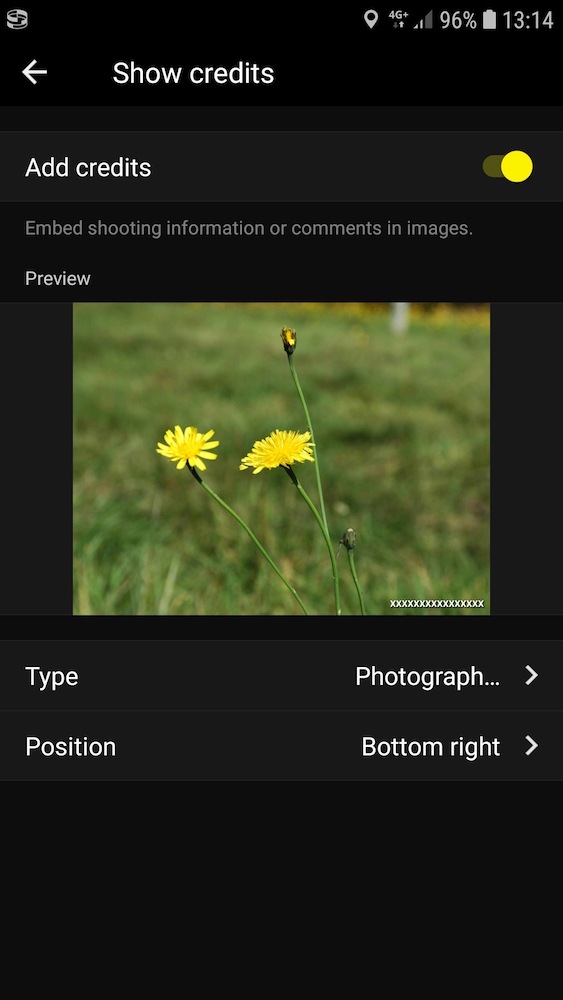Tap the back arrow icon
Image resolution: width=563 pixels, height=1000 pixels.
coord(34,73)
